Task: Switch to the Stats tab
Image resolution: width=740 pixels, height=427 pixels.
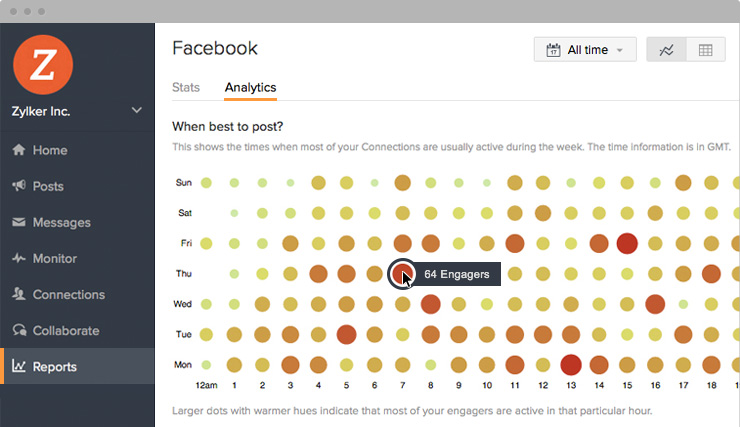Action: click(186, 87)
